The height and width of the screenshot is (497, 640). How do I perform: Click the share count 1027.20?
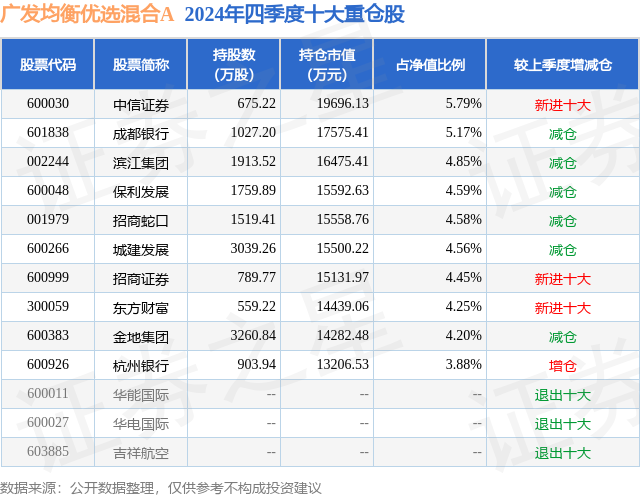(253, 132)
